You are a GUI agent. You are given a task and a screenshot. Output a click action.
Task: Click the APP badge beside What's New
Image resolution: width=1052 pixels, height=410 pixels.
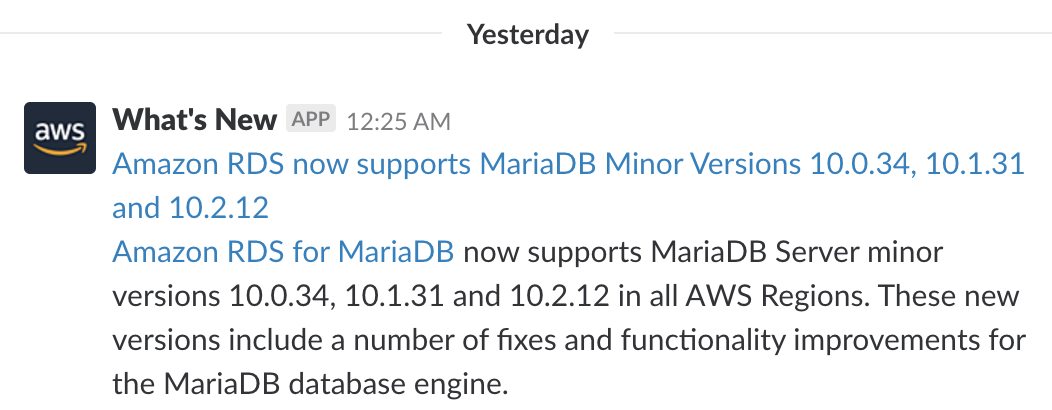311,120
